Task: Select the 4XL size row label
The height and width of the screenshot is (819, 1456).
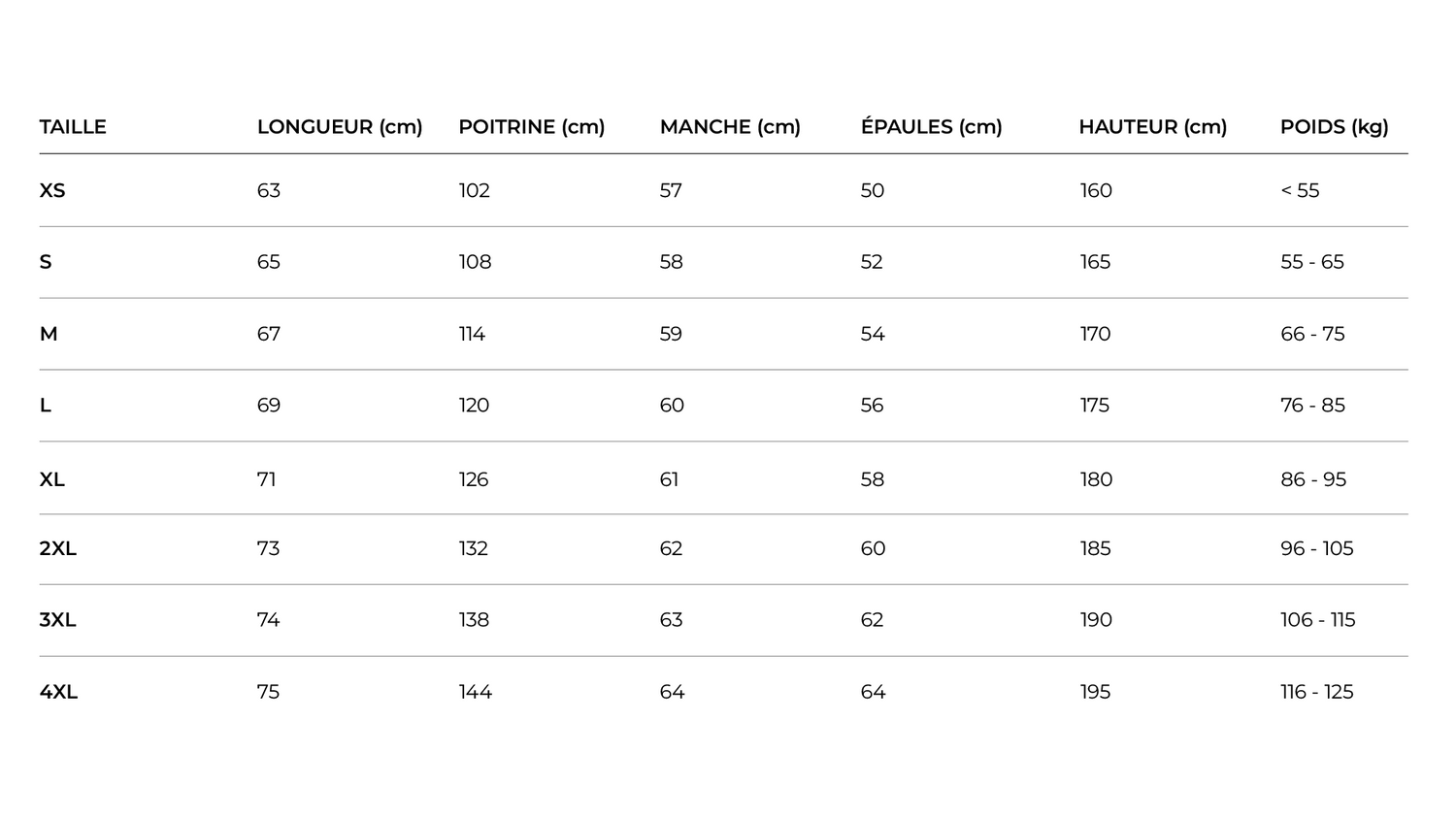Action: 58,692
